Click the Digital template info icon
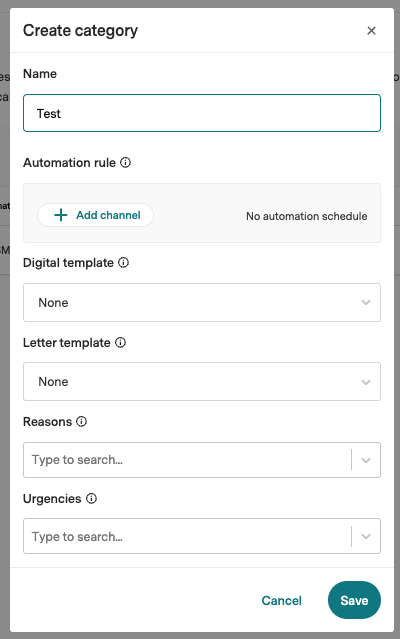 point(123,262)
